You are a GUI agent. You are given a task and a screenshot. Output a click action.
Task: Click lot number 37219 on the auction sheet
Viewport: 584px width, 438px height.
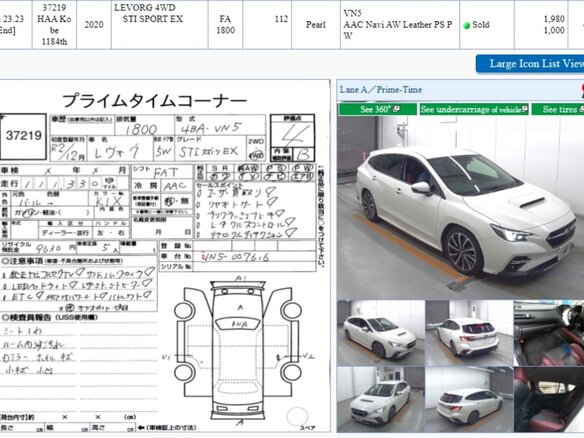(x=23, y=136)
